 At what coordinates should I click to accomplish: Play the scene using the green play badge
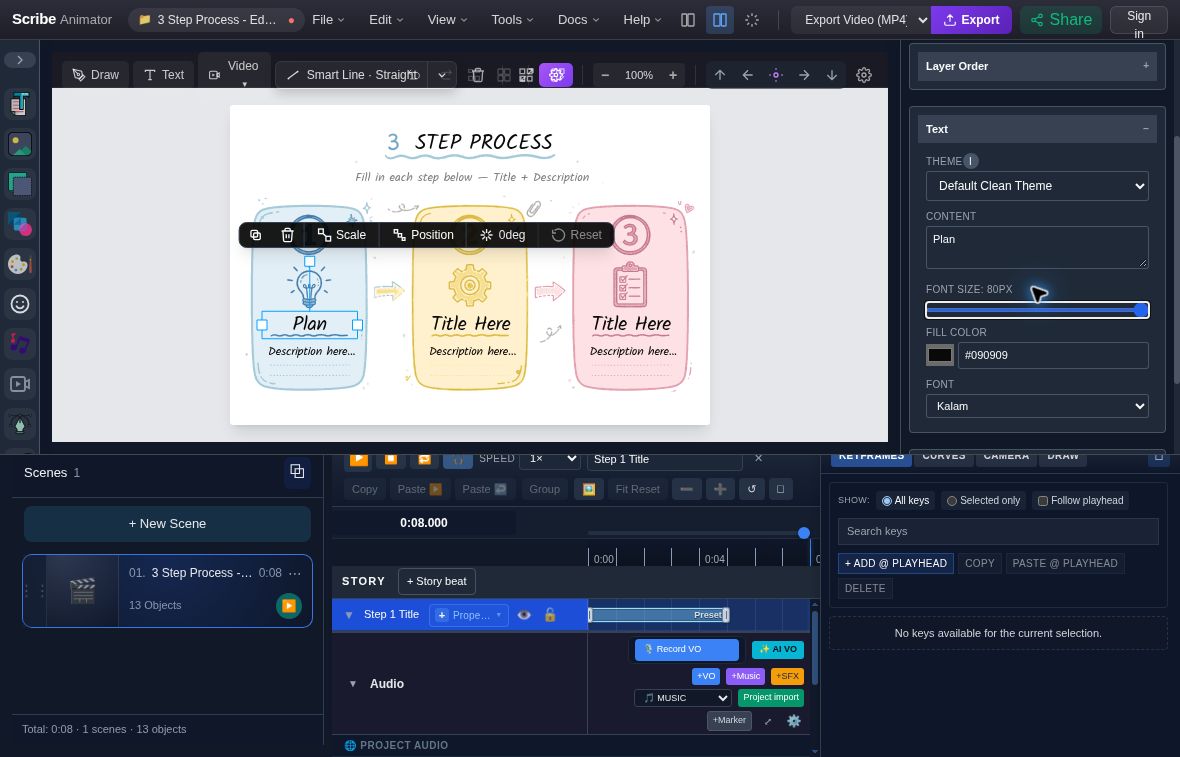[288, 606]
